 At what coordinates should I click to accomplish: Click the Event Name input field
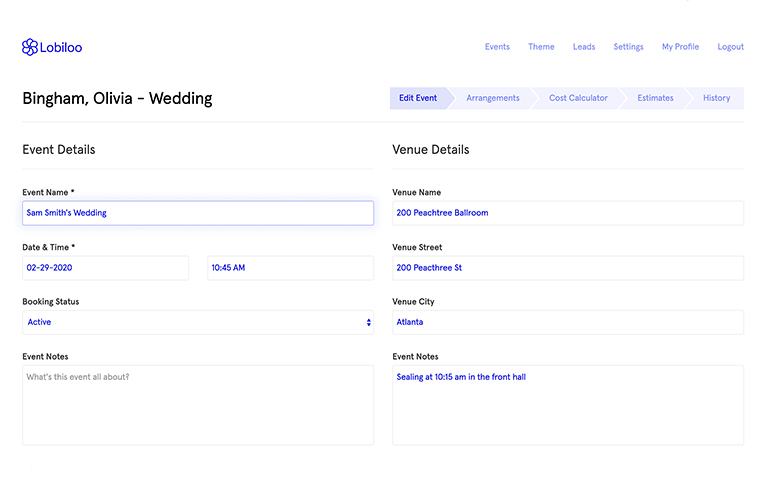(x=198, y=213)
